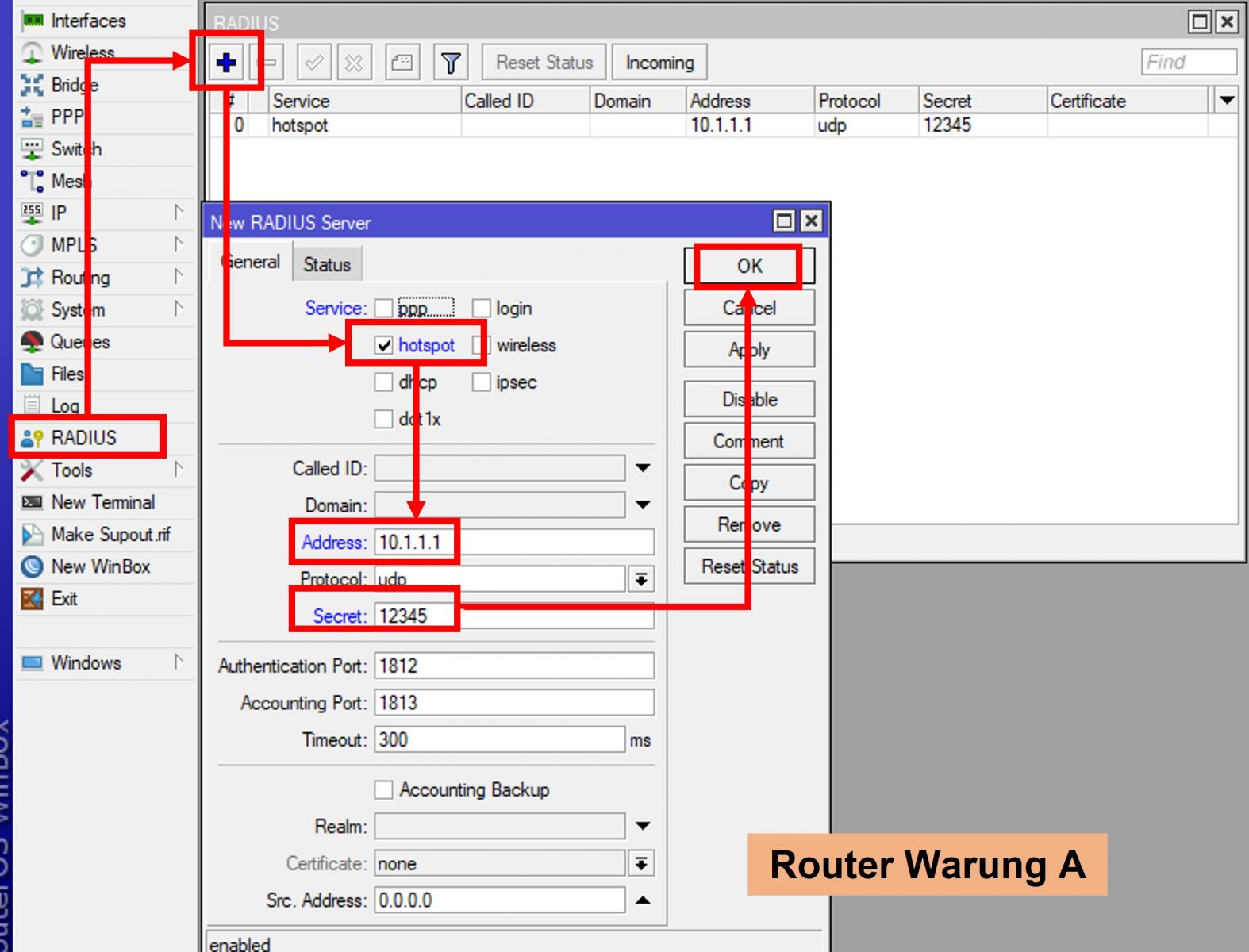Viewport: 1249px width, 952px height.
Task: Switch to the Status tab
Action: tap(326, 264)
